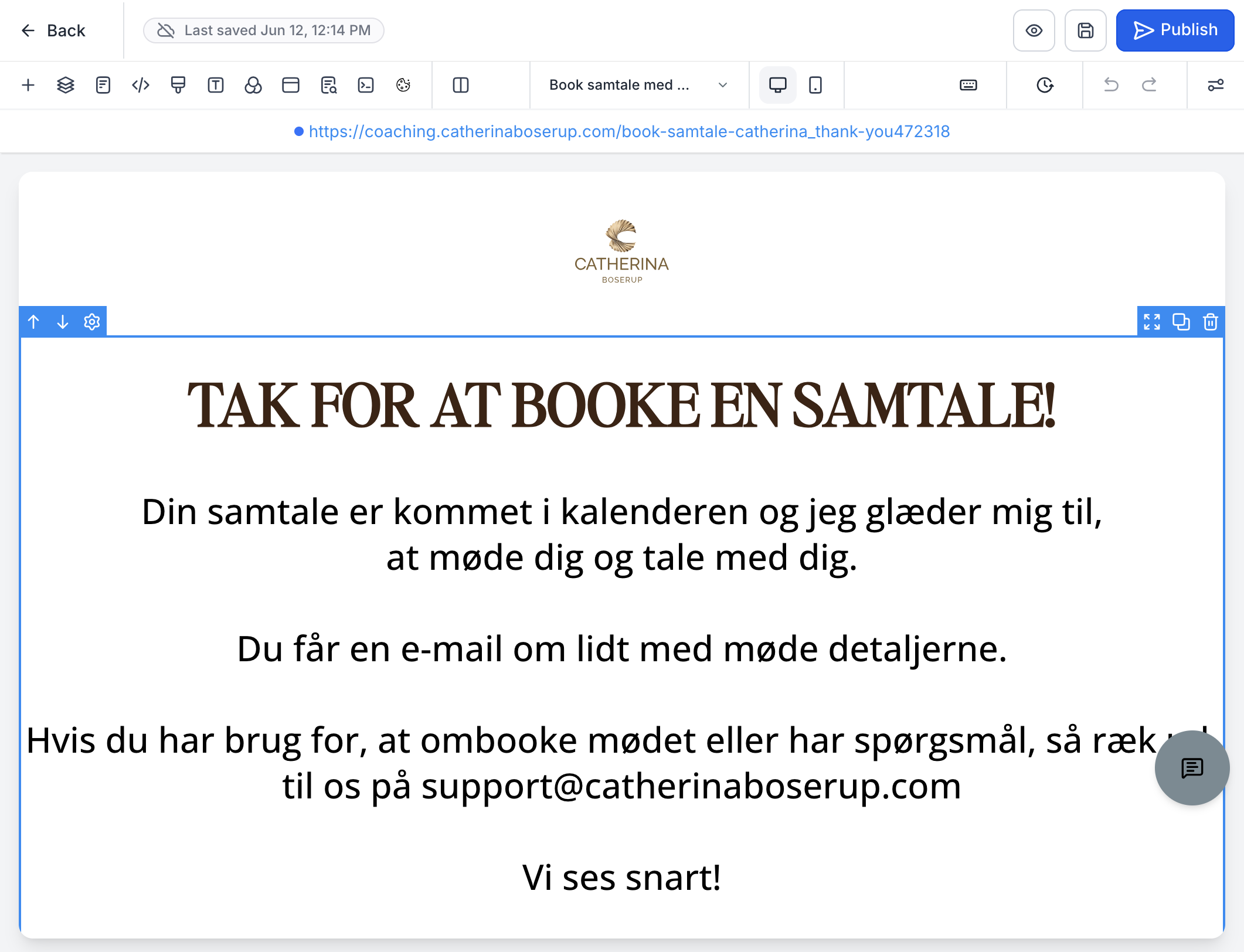Open the SEO page search icon
The width and height of the screenshot is (1244, 952).
pos(328,85)
